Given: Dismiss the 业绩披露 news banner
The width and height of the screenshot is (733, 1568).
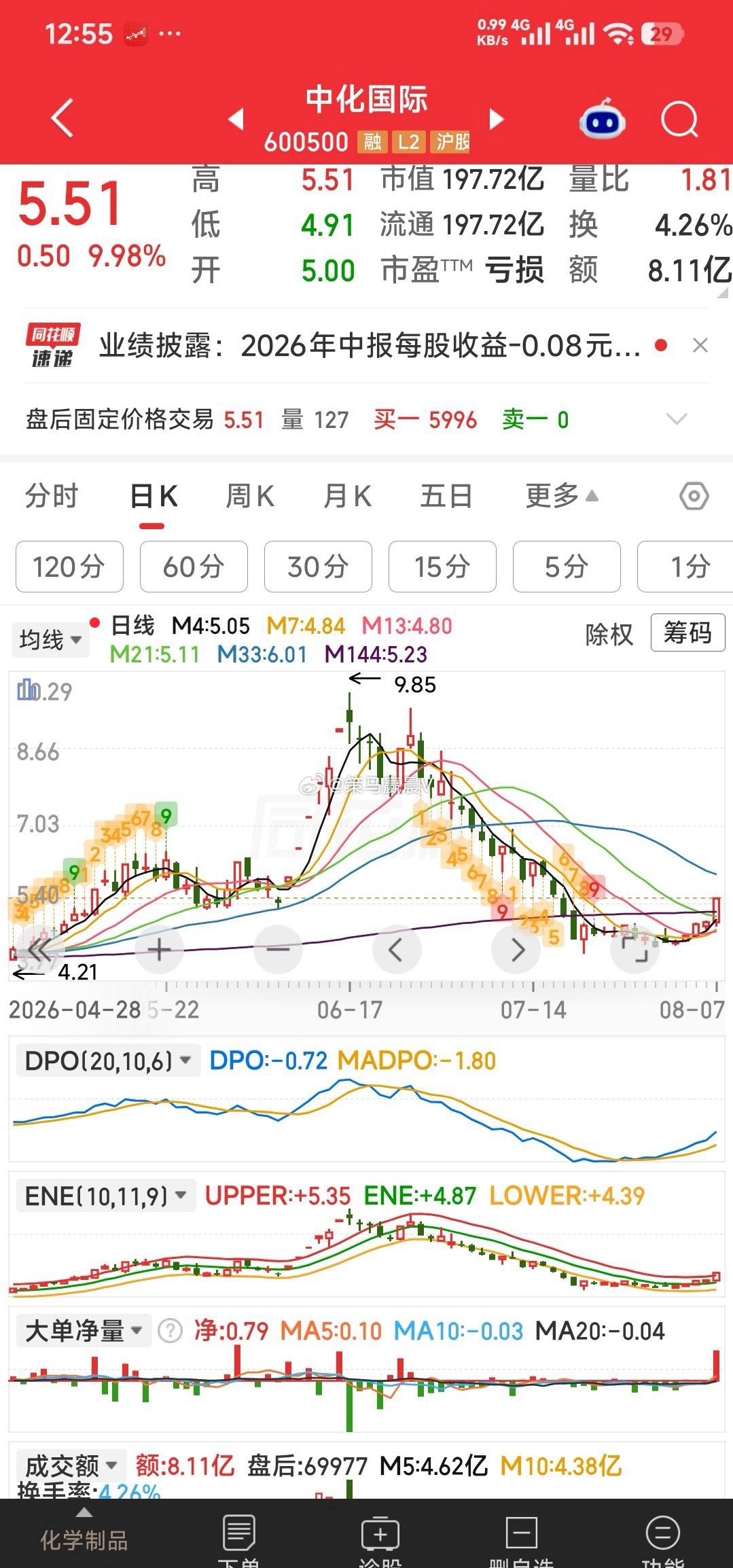Looking at the screenshot, I should coord(700,346).
